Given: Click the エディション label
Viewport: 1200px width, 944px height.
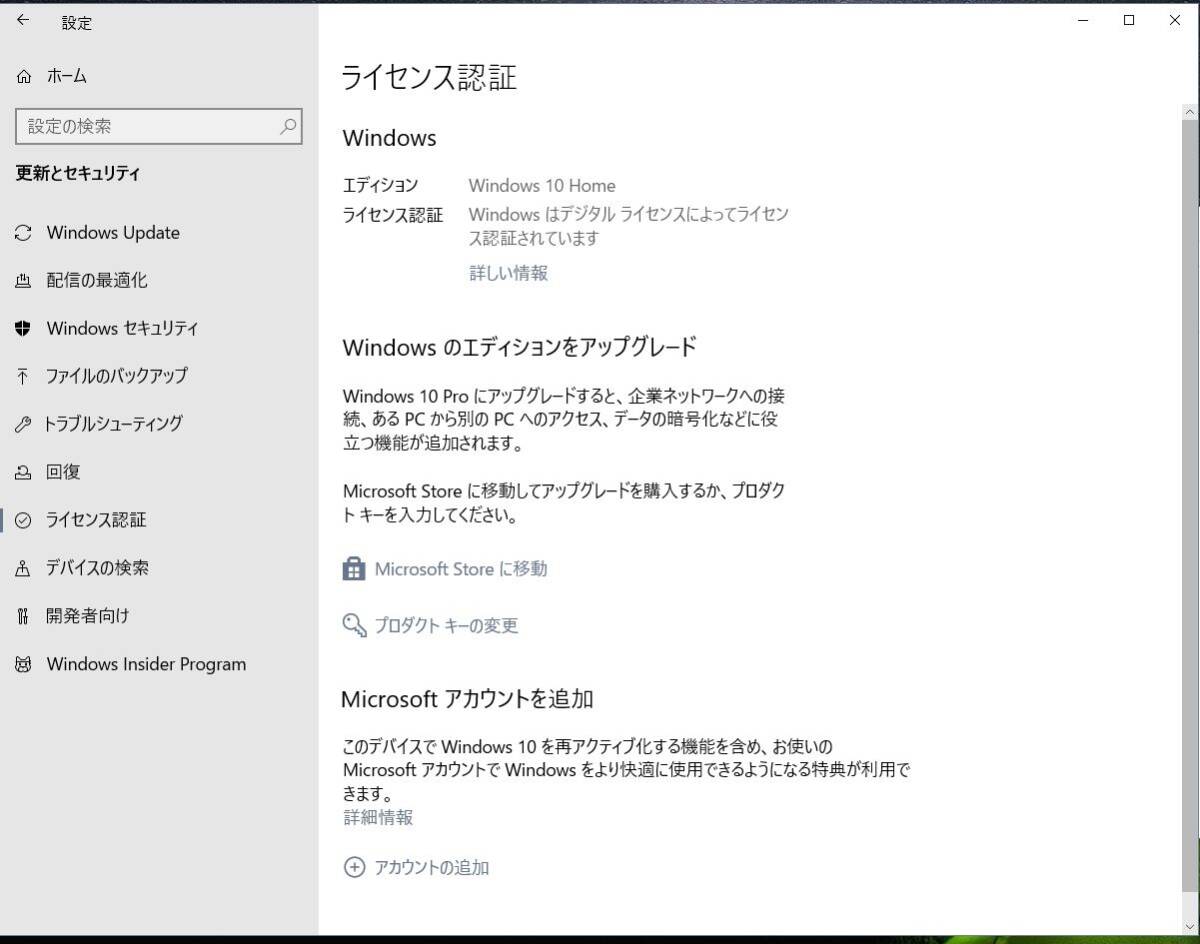Looking at the screenshot, I should tap(380, 185).
